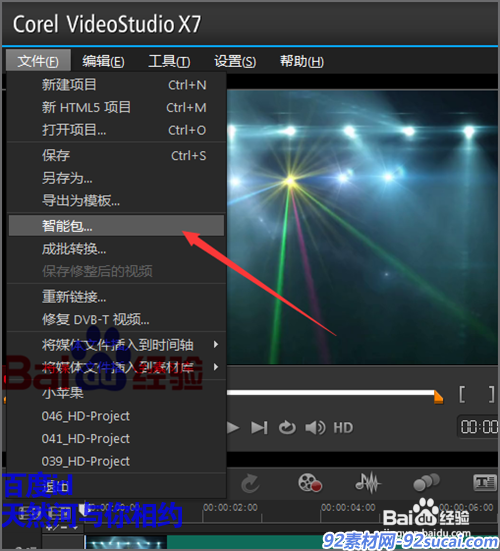
Task: Expand 将媒体文件插入到时间轴 submenu arrow
Action: (x=216, y=345)
